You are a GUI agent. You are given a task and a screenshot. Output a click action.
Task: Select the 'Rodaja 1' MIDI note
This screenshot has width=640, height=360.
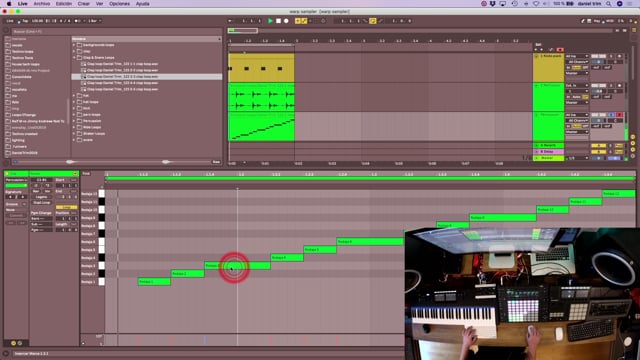pos(154,282)
